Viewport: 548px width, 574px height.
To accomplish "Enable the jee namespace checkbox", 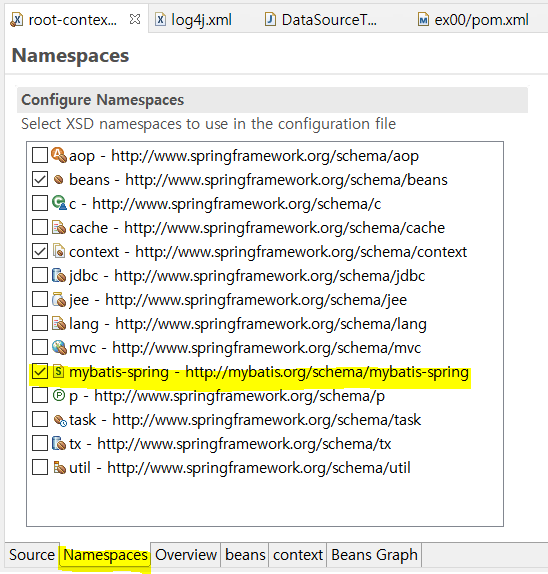I will pos(40,299).
